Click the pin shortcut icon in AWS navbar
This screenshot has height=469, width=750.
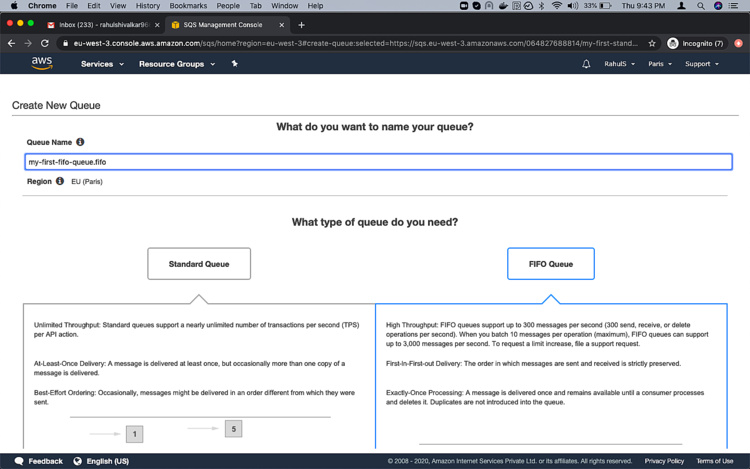point(235,64)
